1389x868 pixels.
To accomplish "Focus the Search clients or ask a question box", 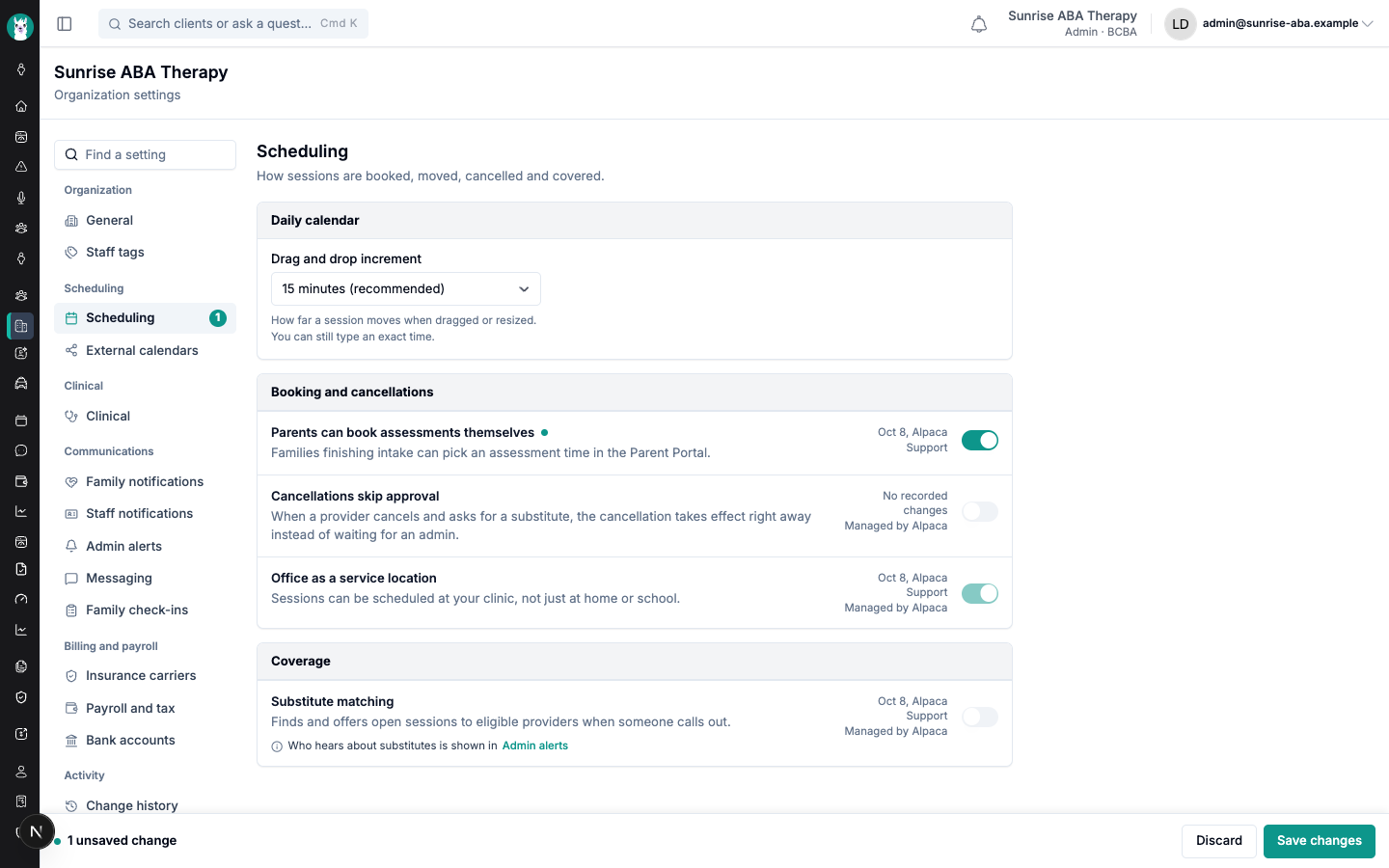I will (233, 24).
